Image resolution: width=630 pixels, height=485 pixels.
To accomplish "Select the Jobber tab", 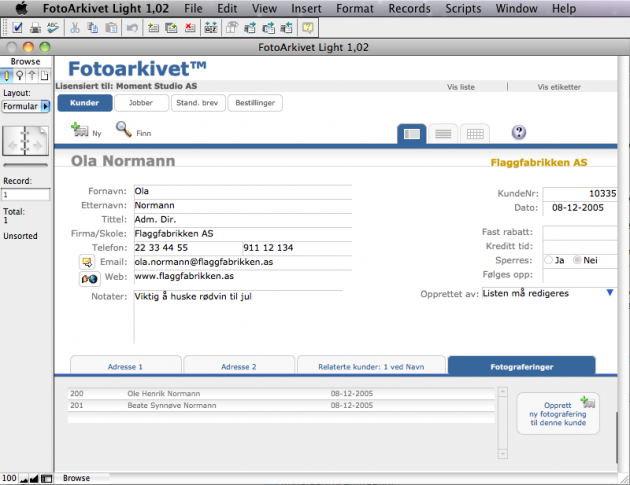I will coord(141,103).
